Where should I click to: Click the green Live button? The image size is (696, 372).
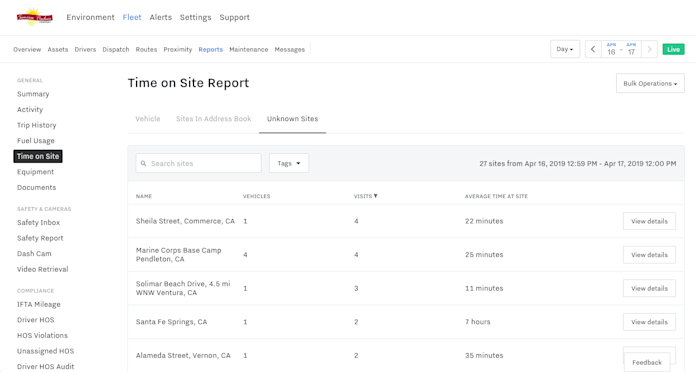point(673,49)
